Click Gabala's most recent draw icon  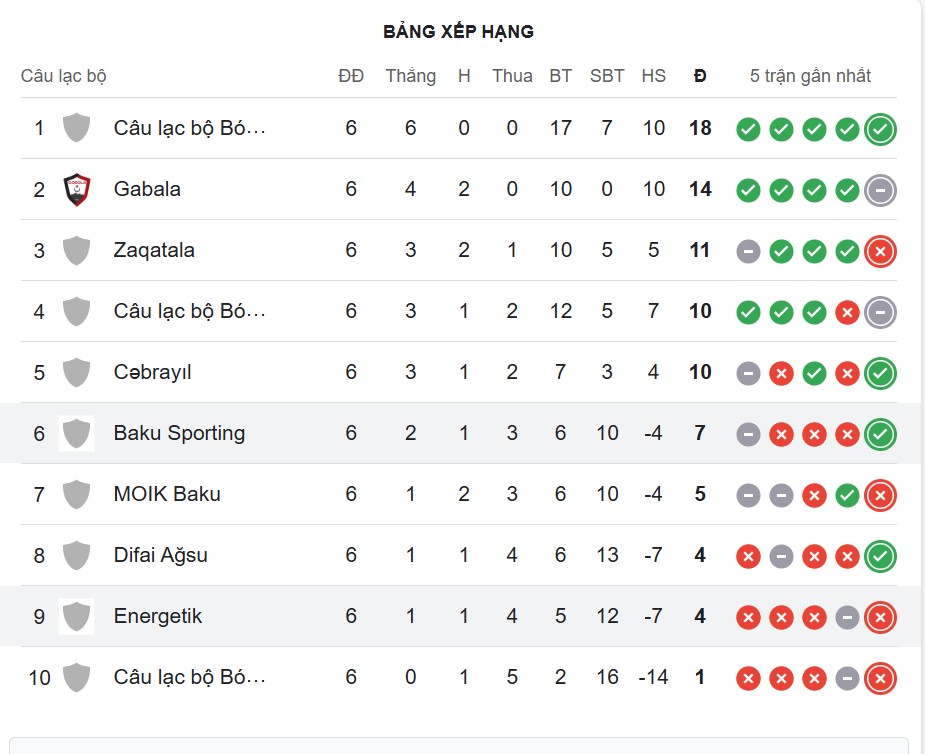pyautogui.click(x=880, y=190)
